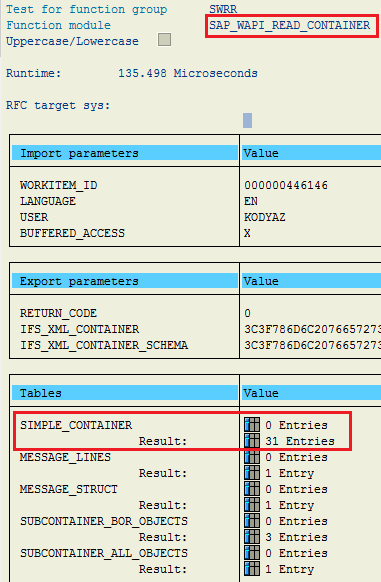The image size is (381, 582).
Task: Open SUBCONTAINER_BOR_OBJECTS result table with 3 Entries
Action: [252, 537]
